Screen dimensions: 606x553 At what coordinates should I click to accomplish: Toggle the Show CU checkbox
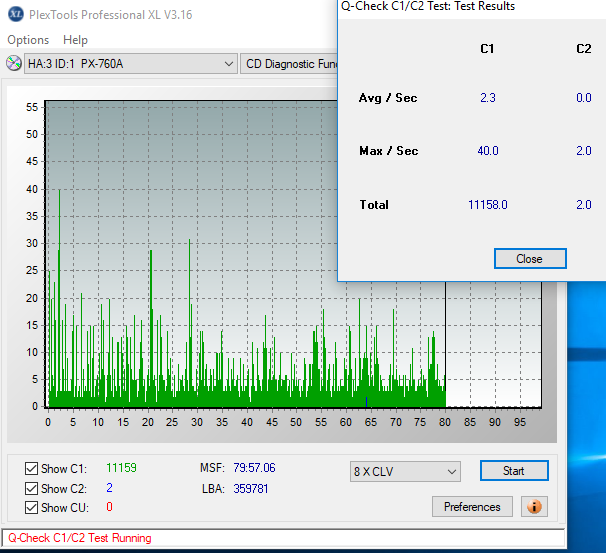coord(31,507)
